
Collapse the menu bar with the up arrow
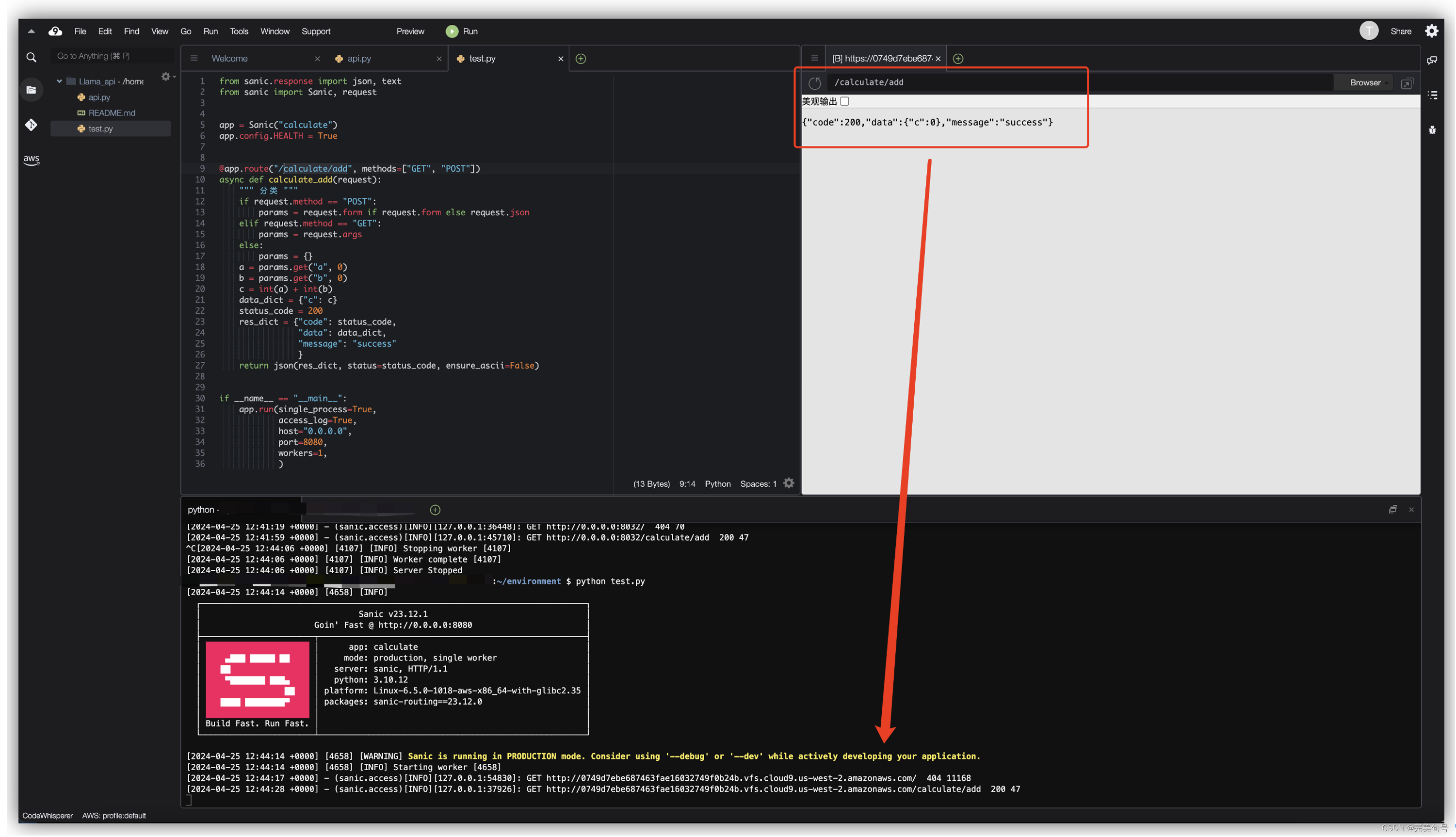(31, 31)
